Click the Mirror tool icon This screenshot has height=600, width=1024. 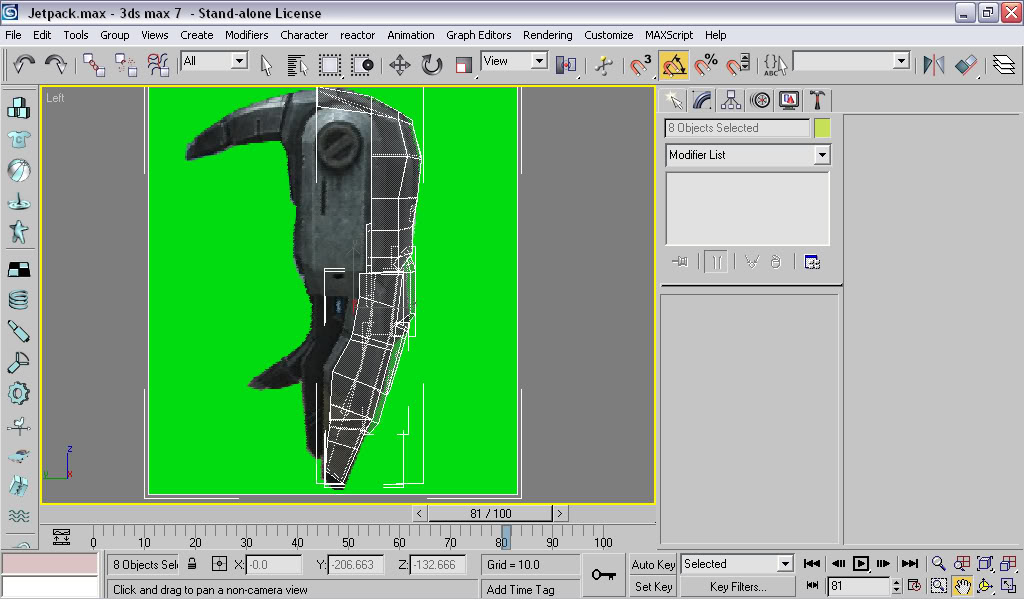pyautogui.click(x=933, y=66)
